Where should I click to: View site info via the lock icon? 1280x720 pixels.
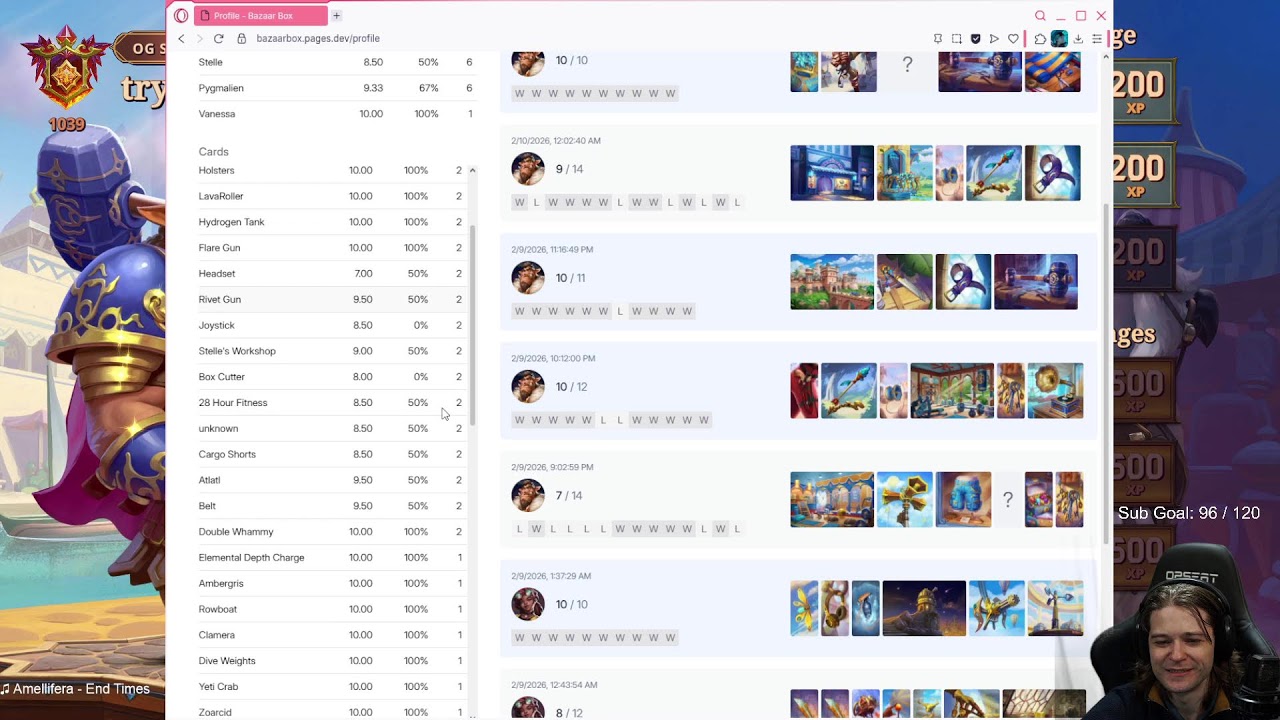point(241,38)
